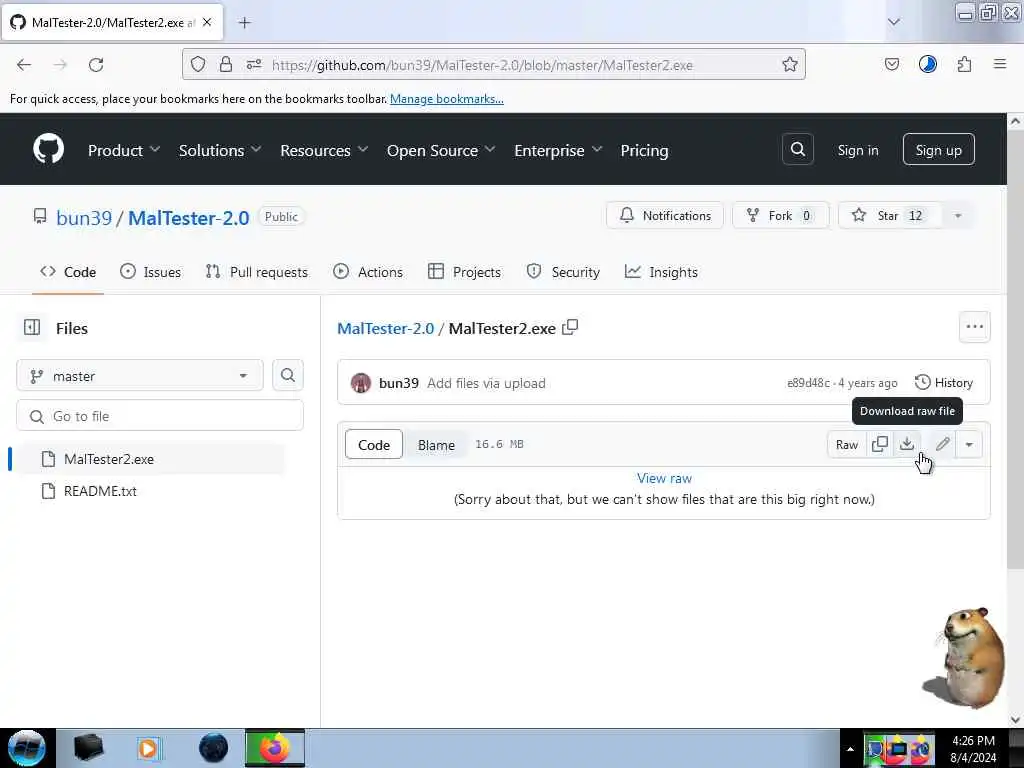Open the Issues tab
This screenshot has height=768, width=1024.
[x=150, y=272]
